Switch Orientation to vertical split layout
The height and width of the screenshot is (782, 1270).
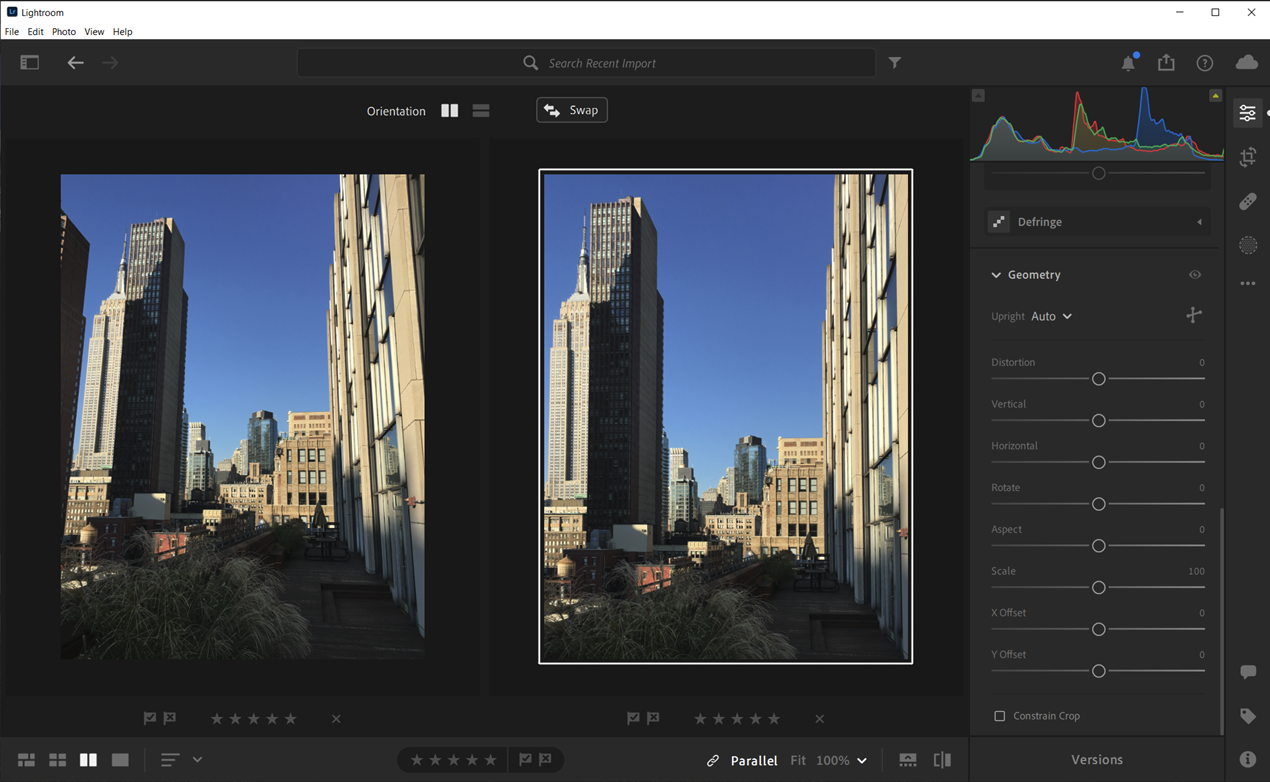point(448,110)
